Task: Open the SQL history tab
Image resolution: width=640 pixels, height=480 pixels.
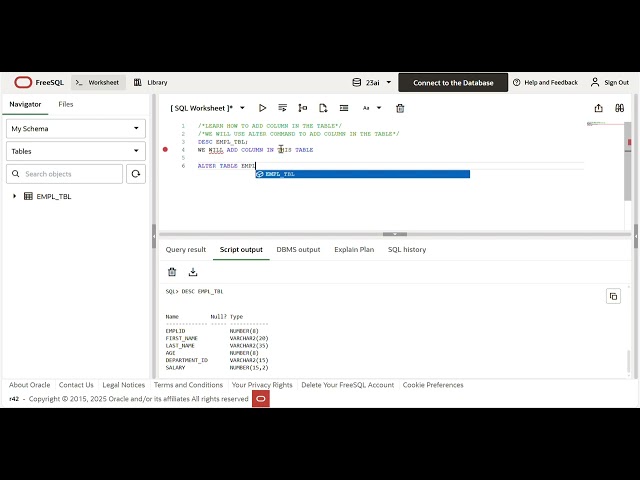Action: [407, 250]
